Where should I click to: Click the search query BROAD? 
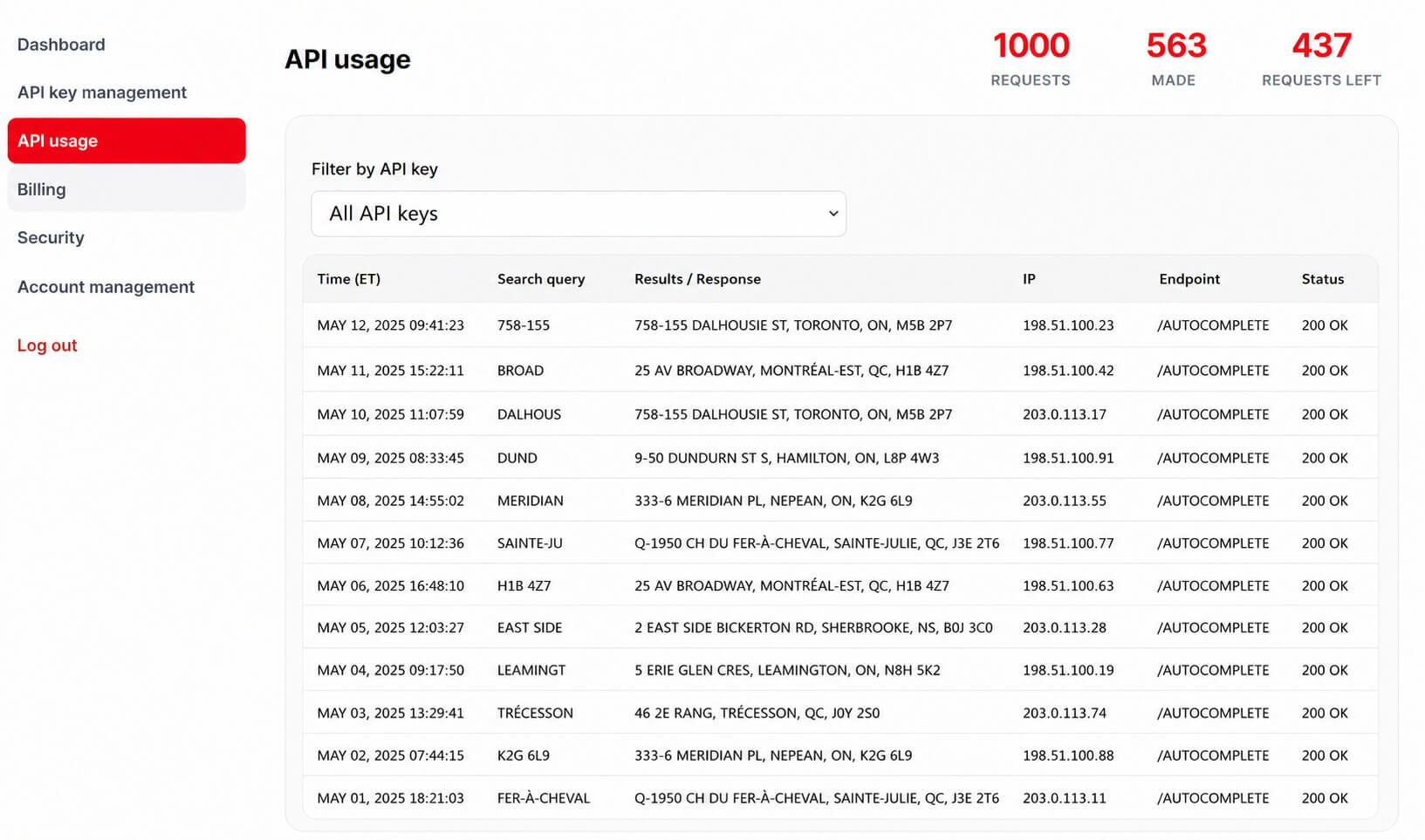click(x=520, y=371)
